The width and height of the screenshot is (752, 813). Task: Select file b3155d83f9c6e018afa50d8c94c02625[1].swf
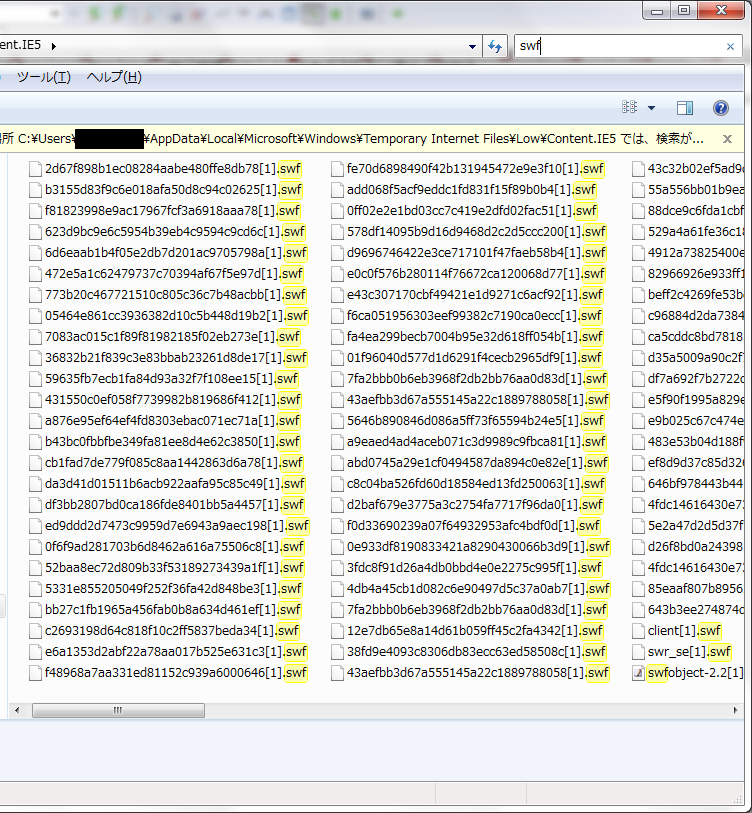point(165,190)
